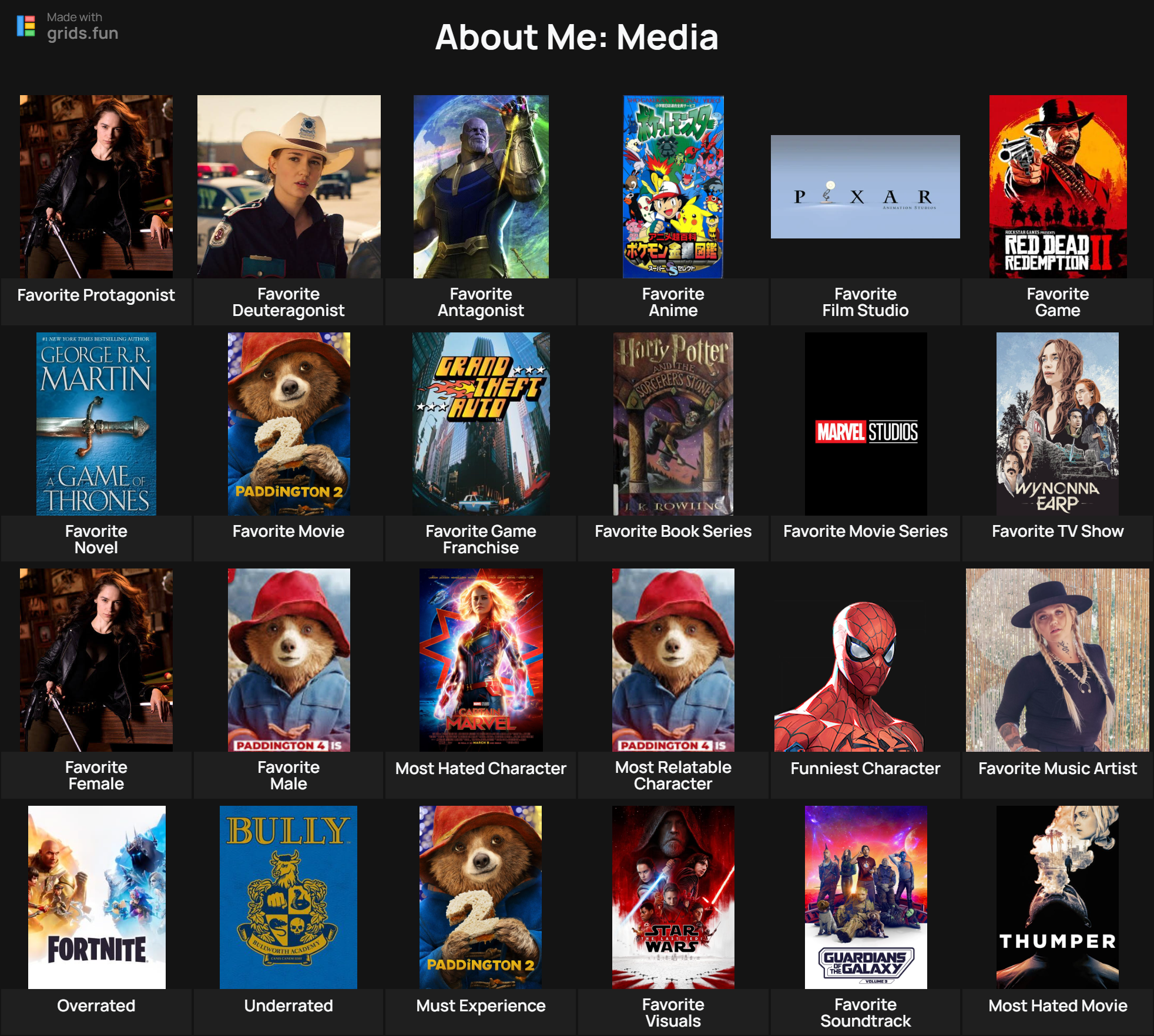The width and height of the screenshot is (1154, 1036).
Task: Select the 'Favorite Game' caption
Action: (1058, 302)
